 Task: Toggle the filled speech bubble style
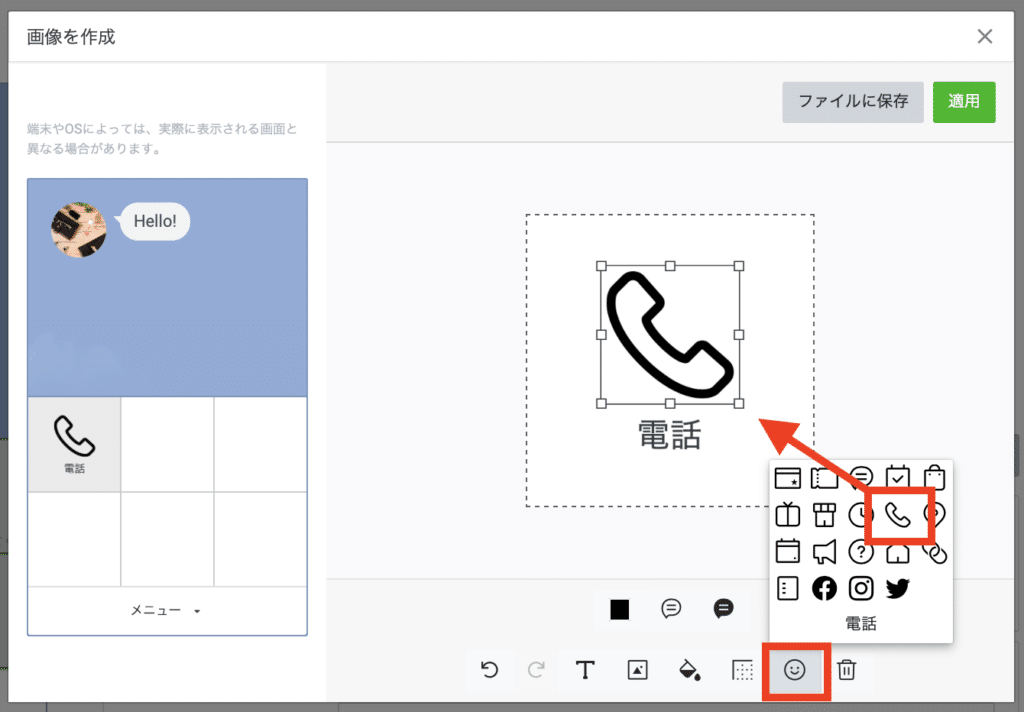click(x=722, y=610)
